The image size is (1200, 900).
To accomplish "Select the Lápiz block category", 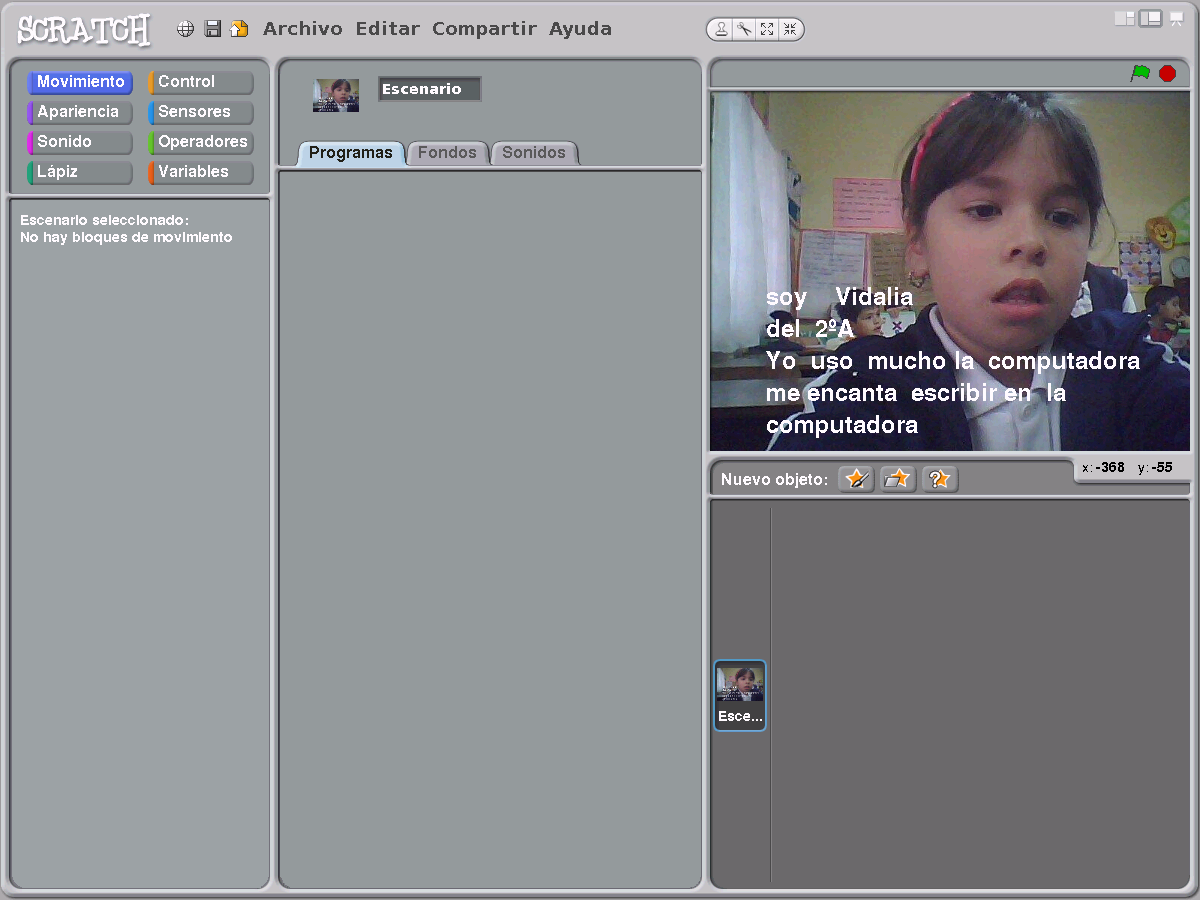I will [x=80, y=172].
